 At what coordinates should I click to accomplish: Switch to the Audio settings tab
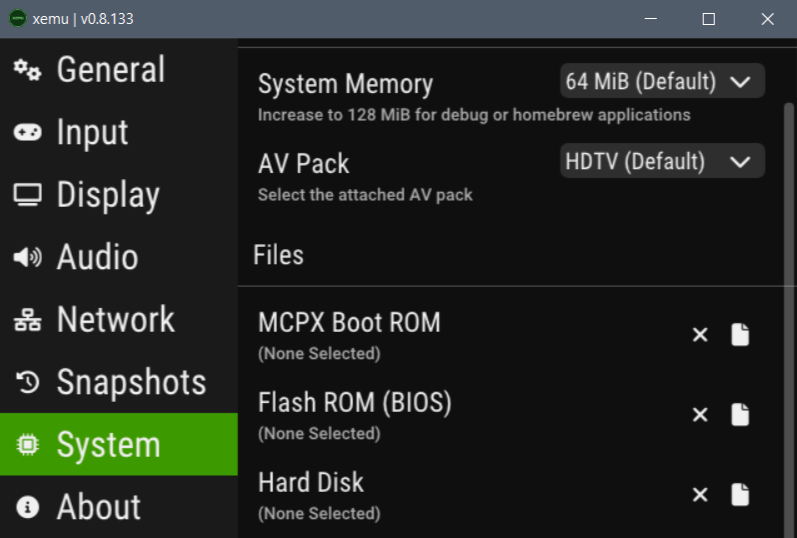(x=96, y=257)
